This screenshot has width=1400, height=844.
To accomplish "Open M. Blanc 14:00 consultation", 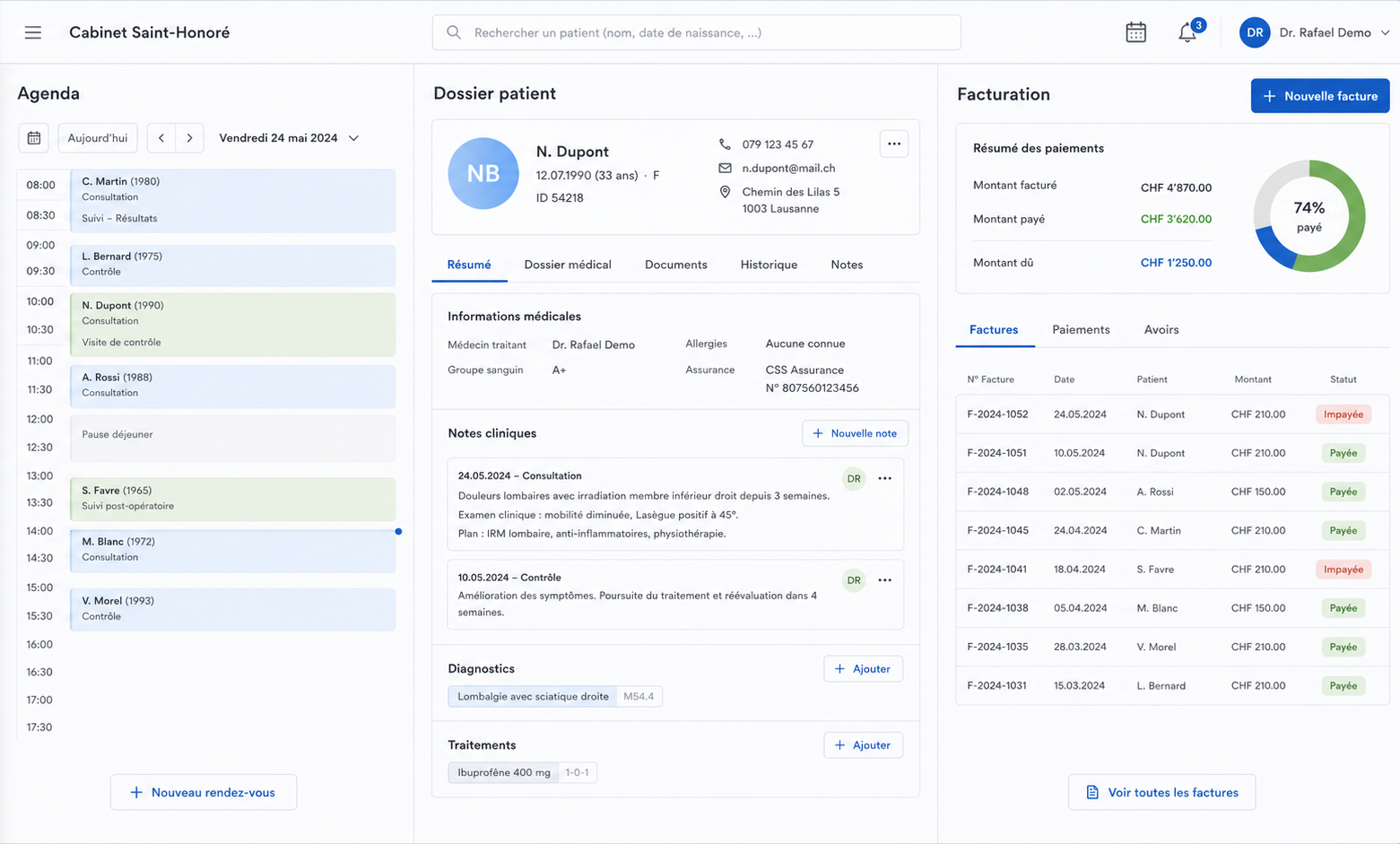I will [x=233, y=550].
